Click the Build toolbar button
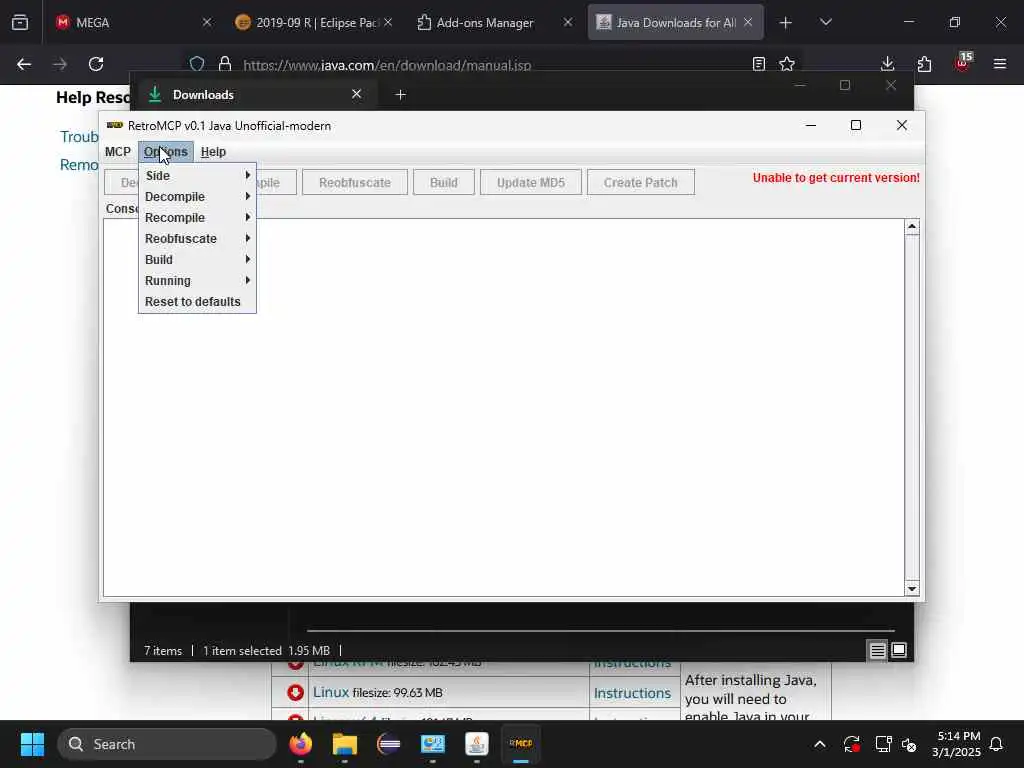 (443, 182)
